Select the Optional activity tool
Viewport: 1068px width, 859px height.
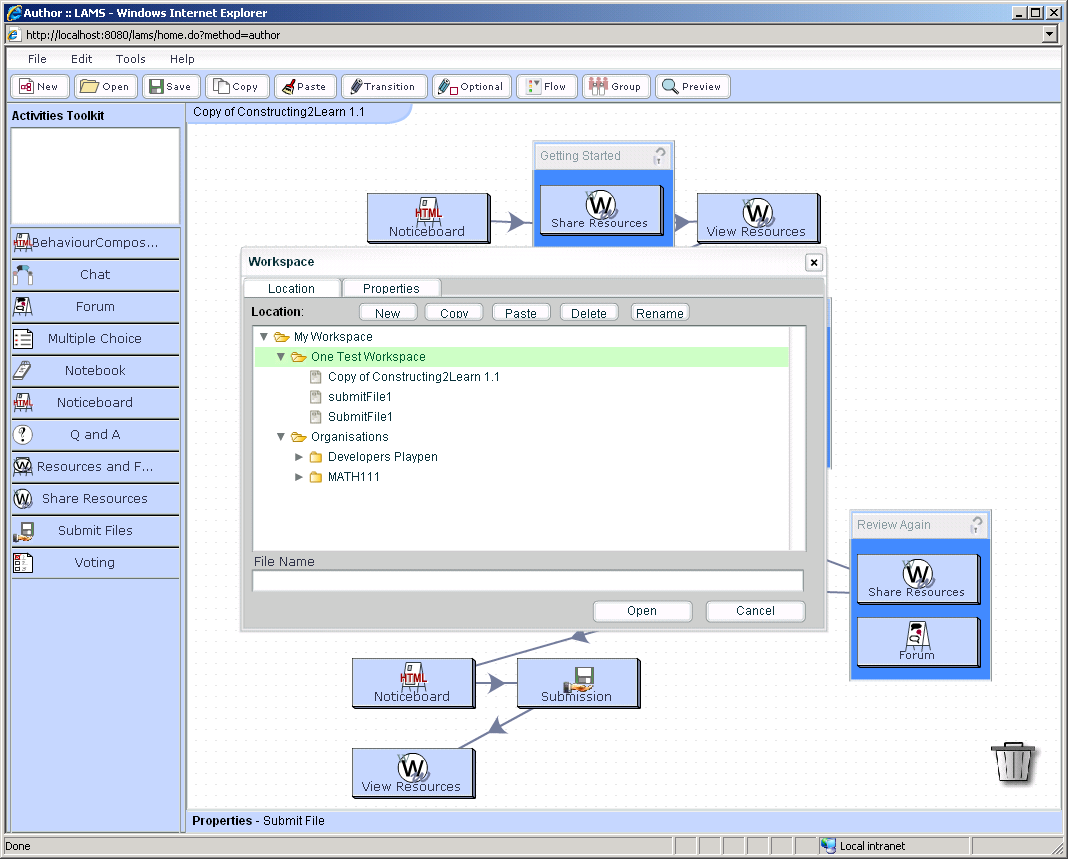[472, 87]
